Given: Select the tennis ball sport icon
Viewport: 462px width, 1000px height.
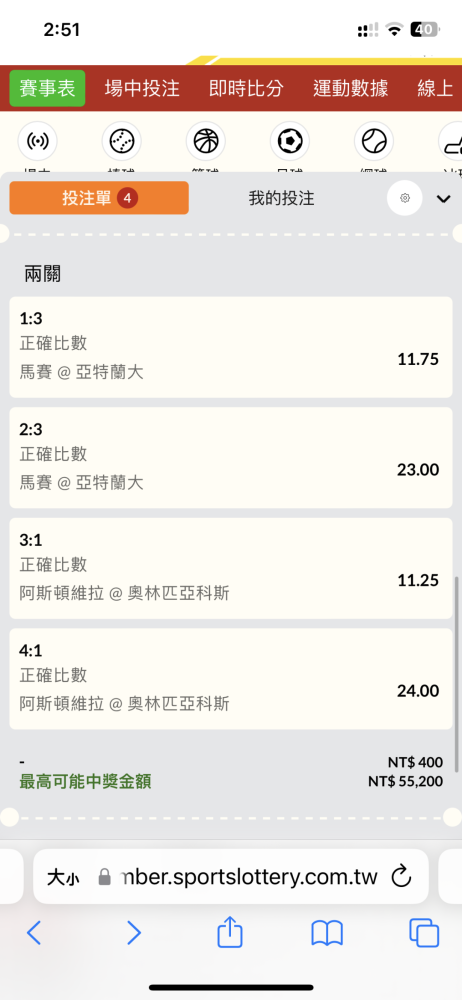Looking at the screenshot, I should [373, 141].
